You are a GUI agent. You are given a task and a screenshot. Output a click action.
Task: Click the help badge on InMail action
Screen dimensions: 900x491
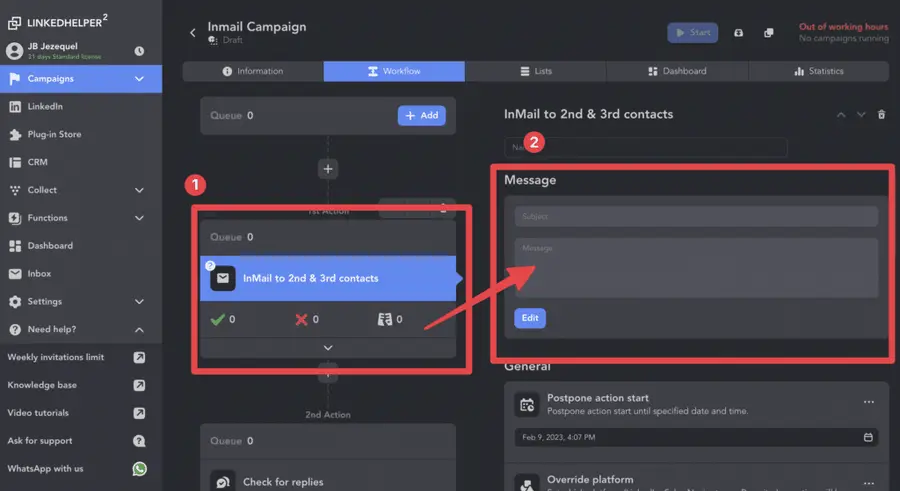pos(210,265)
